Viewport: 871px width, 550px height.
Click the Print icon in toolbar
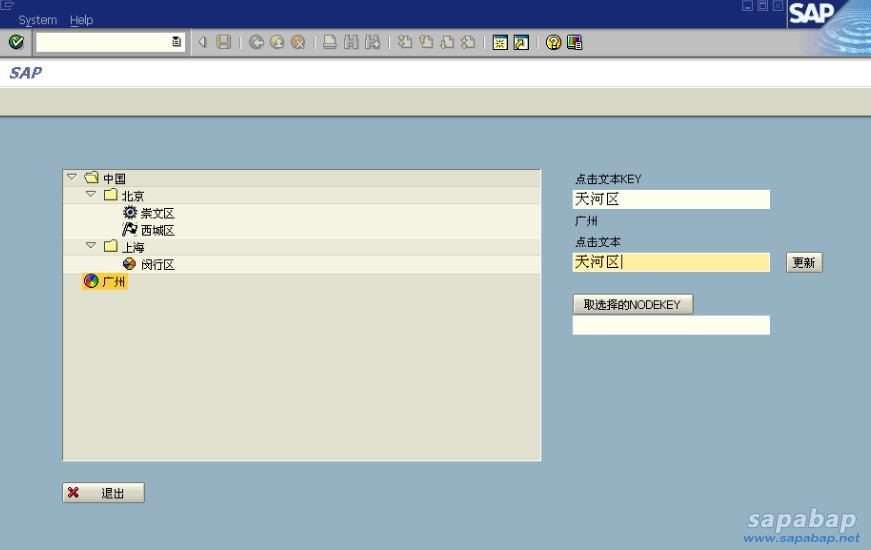pos(330,42)
